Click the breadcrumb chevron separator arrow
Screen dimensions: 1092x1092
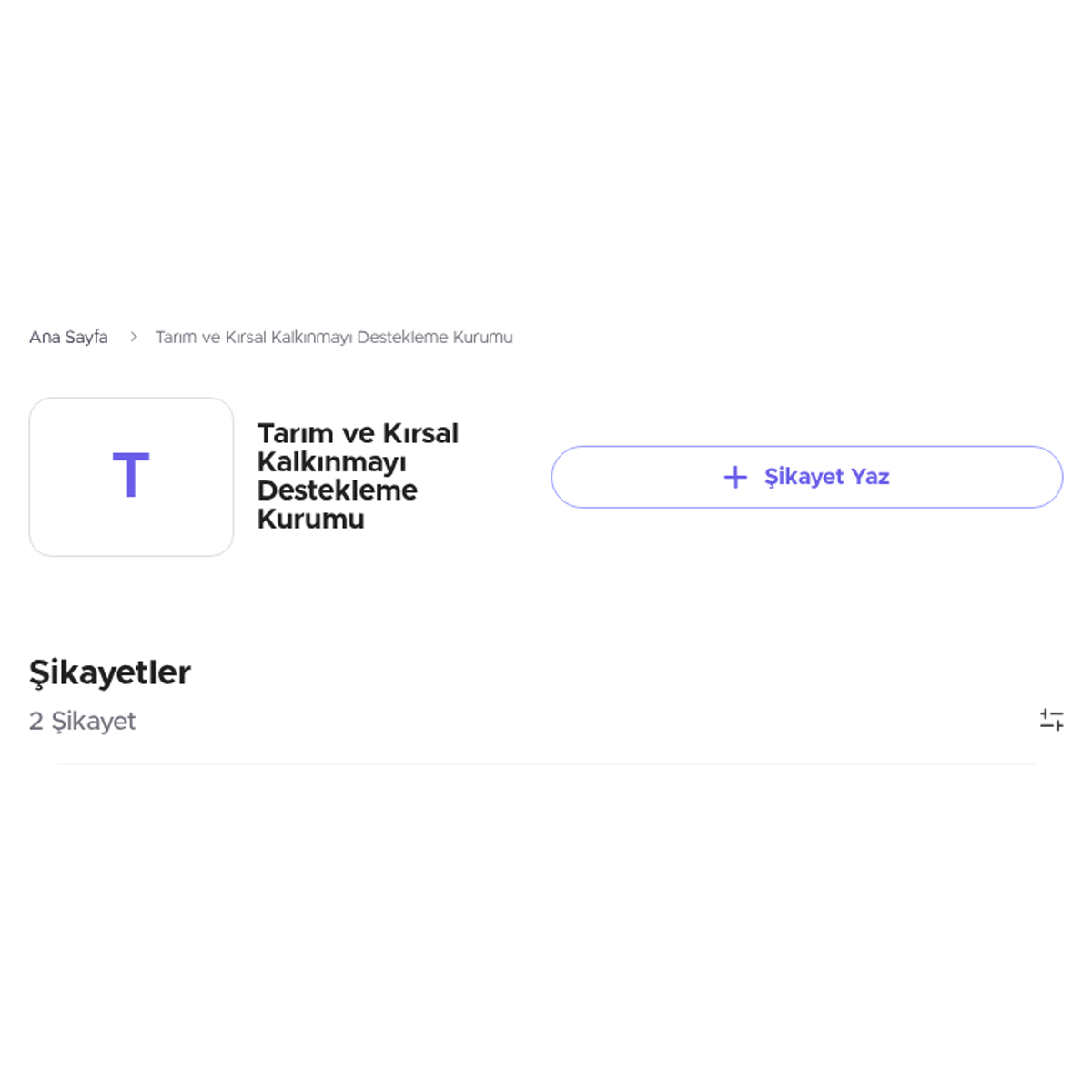(x=133, y=337)
